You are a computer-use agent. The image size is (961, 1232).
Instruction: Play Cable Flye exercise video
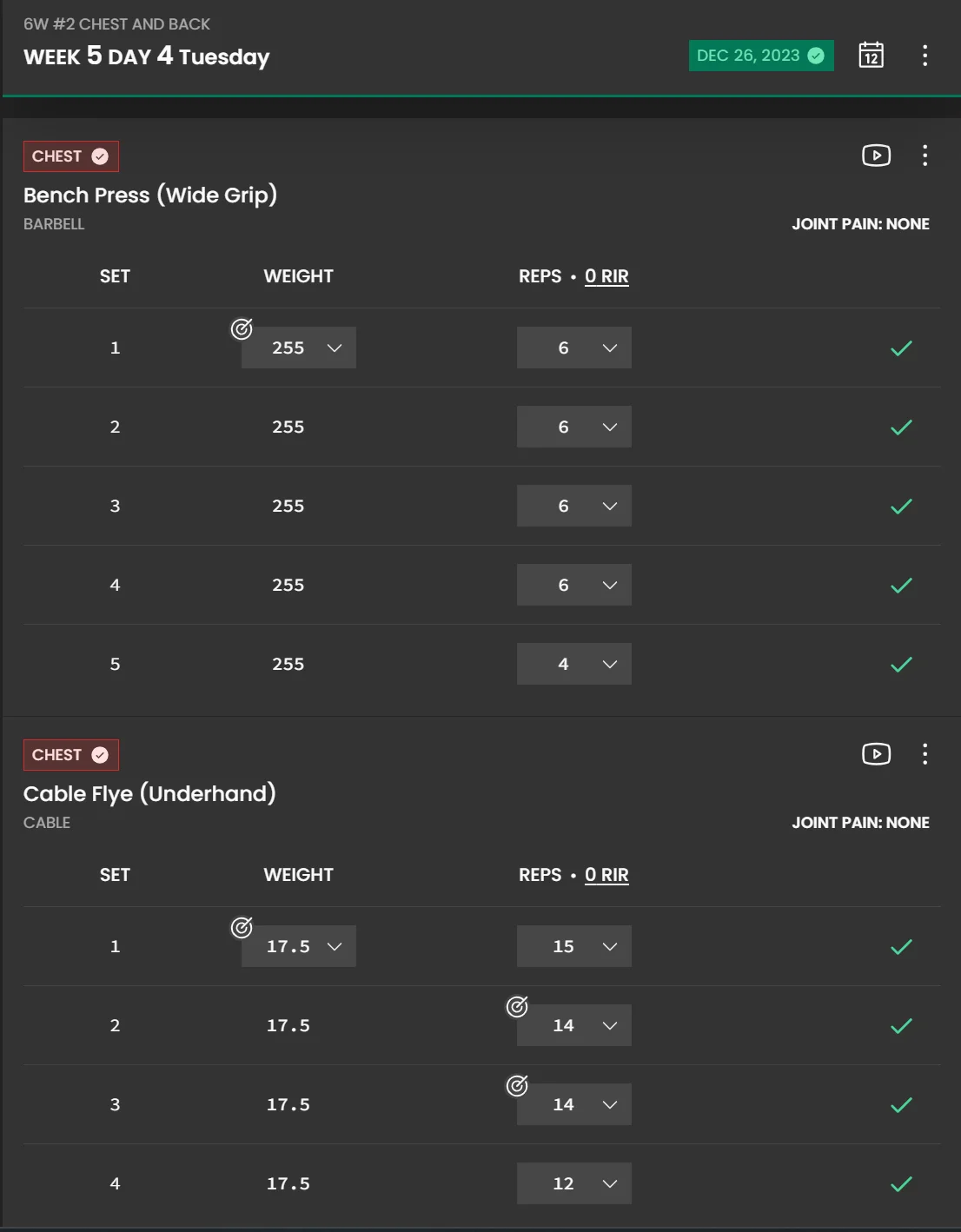[x=876, y=754]
